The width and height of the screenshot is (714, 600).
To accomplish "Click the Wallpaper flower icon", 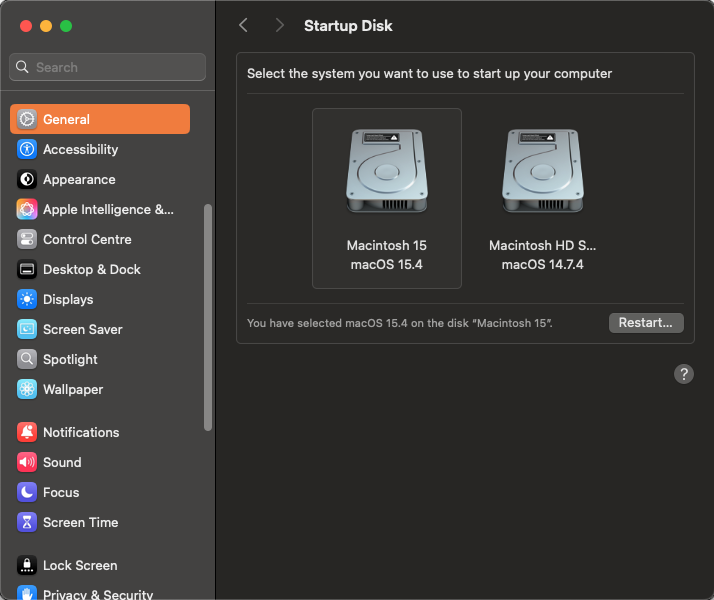I will [x=27, y=390].
